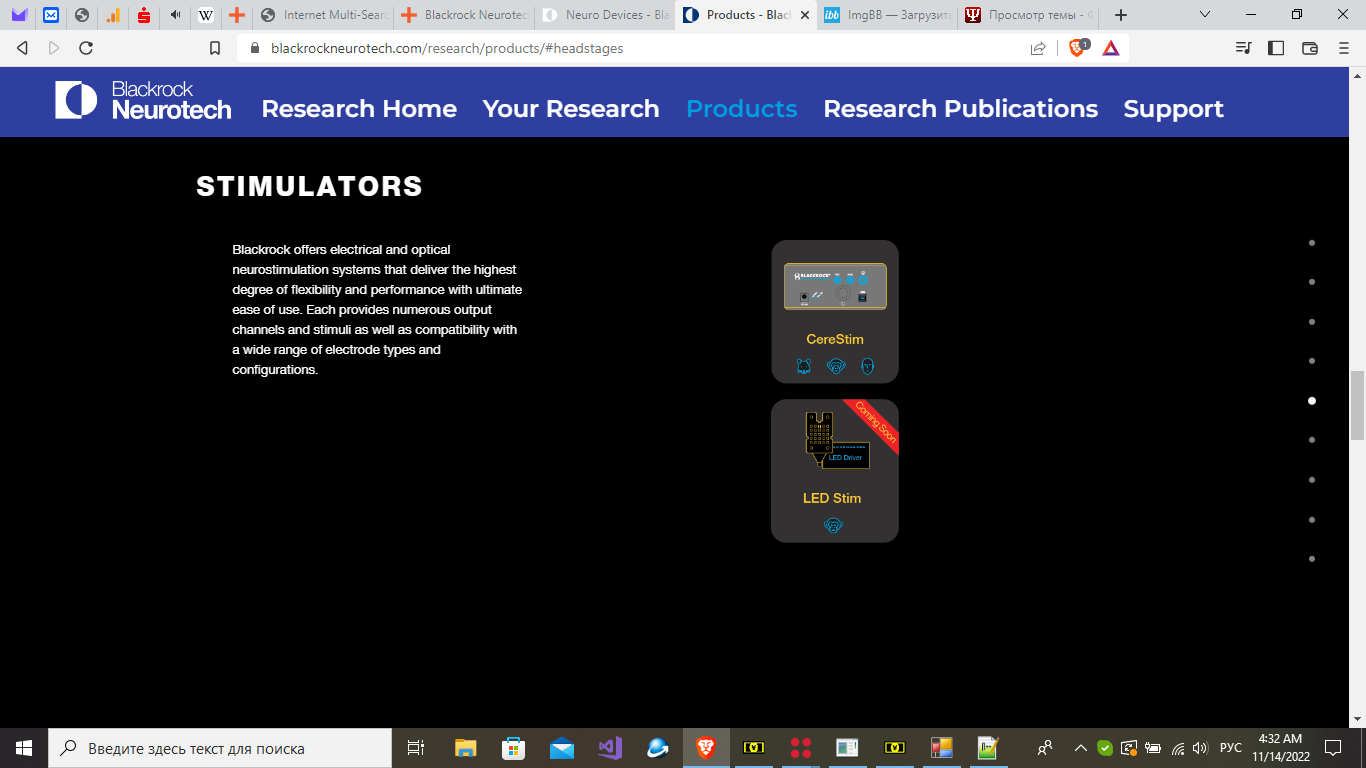Select the active fifth section dot

coord(1312,401)
